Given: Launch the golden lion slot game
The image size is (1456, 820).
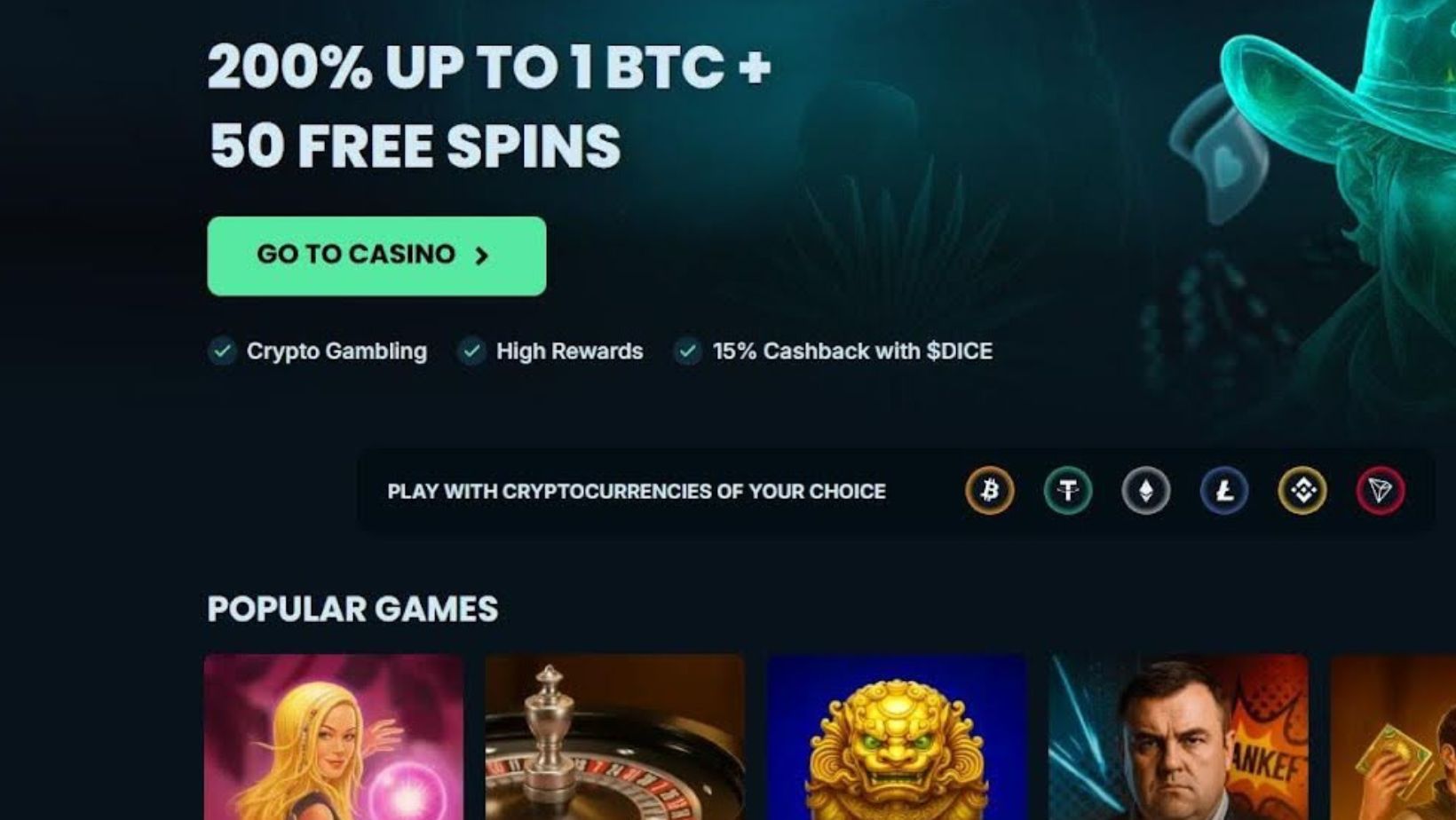Looking at the screenshot, I should coord(897,737).
